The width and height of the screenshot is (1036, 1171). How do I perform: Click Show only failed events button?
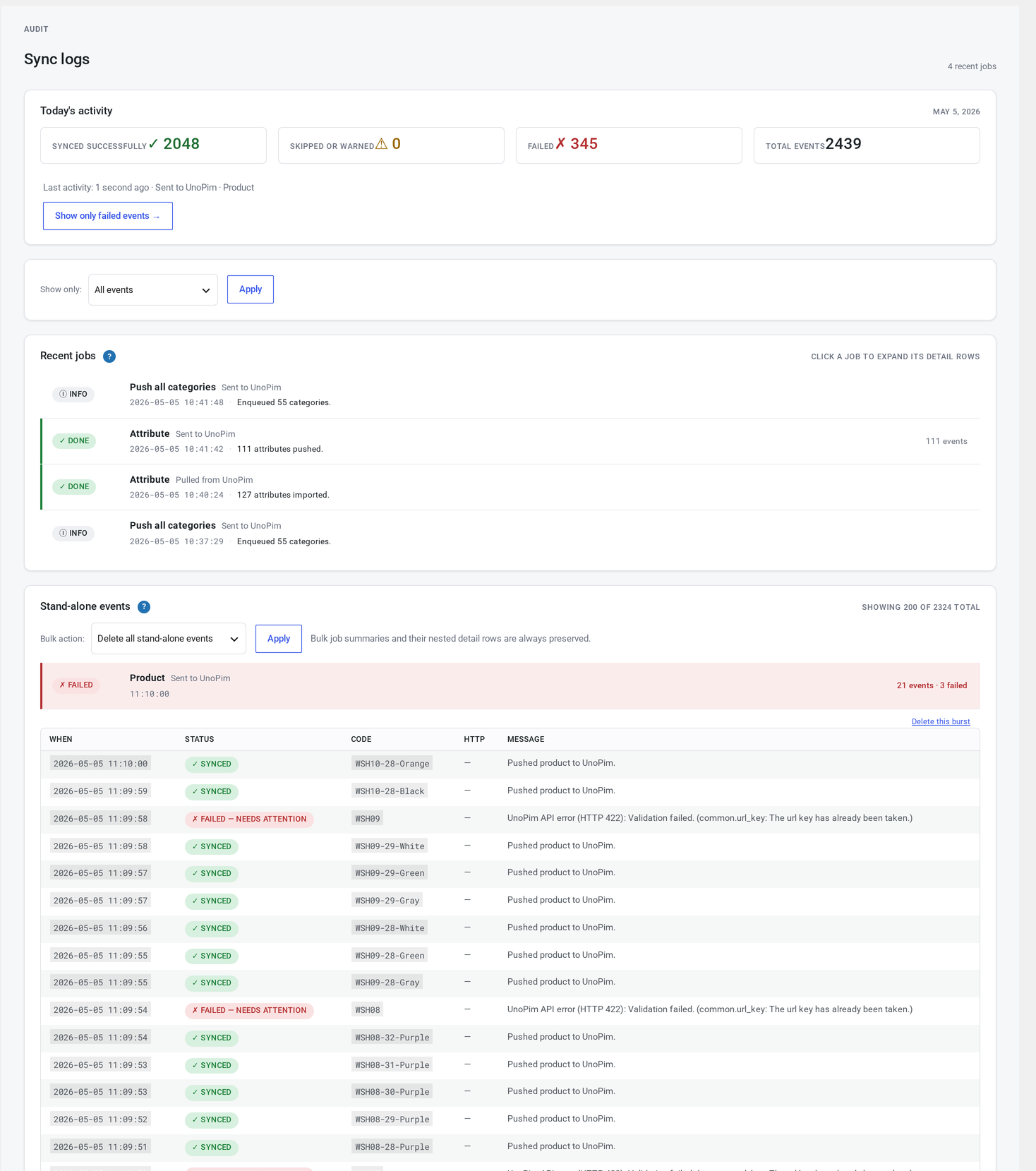pos(108,216)
